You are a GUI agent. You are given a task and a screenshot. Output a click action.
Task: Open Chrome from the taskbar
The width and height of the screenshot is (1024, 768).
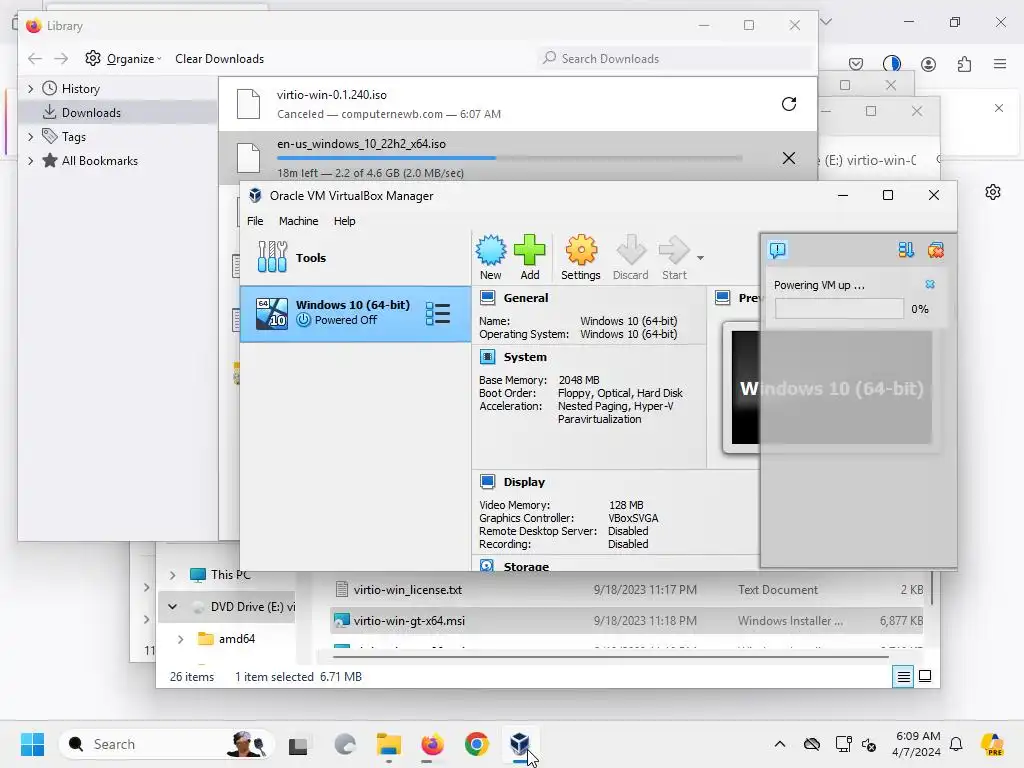[x=477, y=744]
